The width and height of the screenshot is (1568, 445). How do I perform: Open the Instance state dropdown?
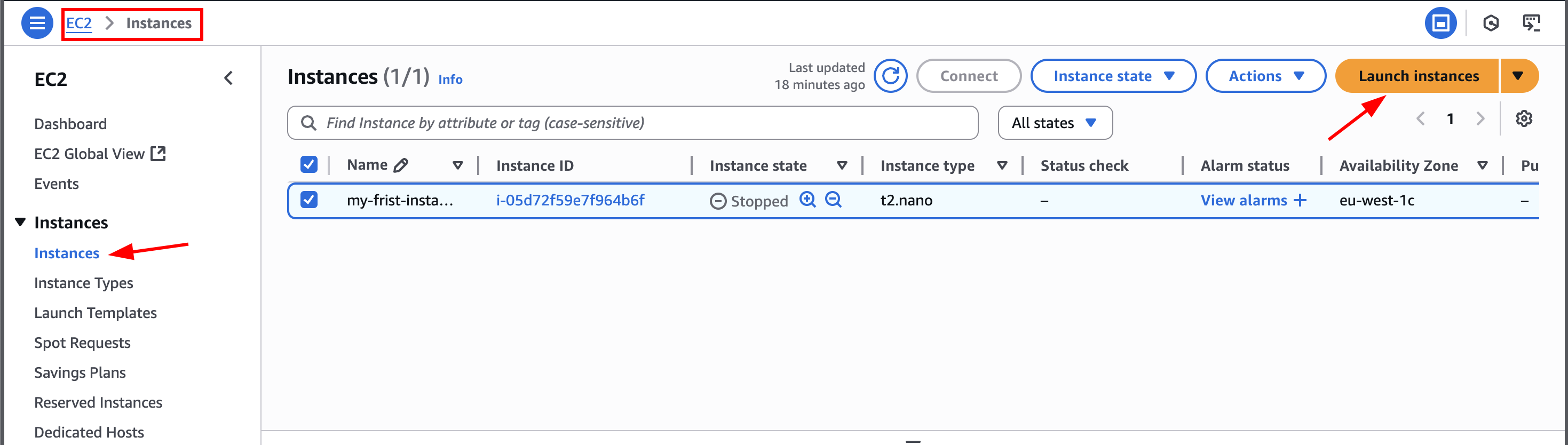tap(1113, 76)
